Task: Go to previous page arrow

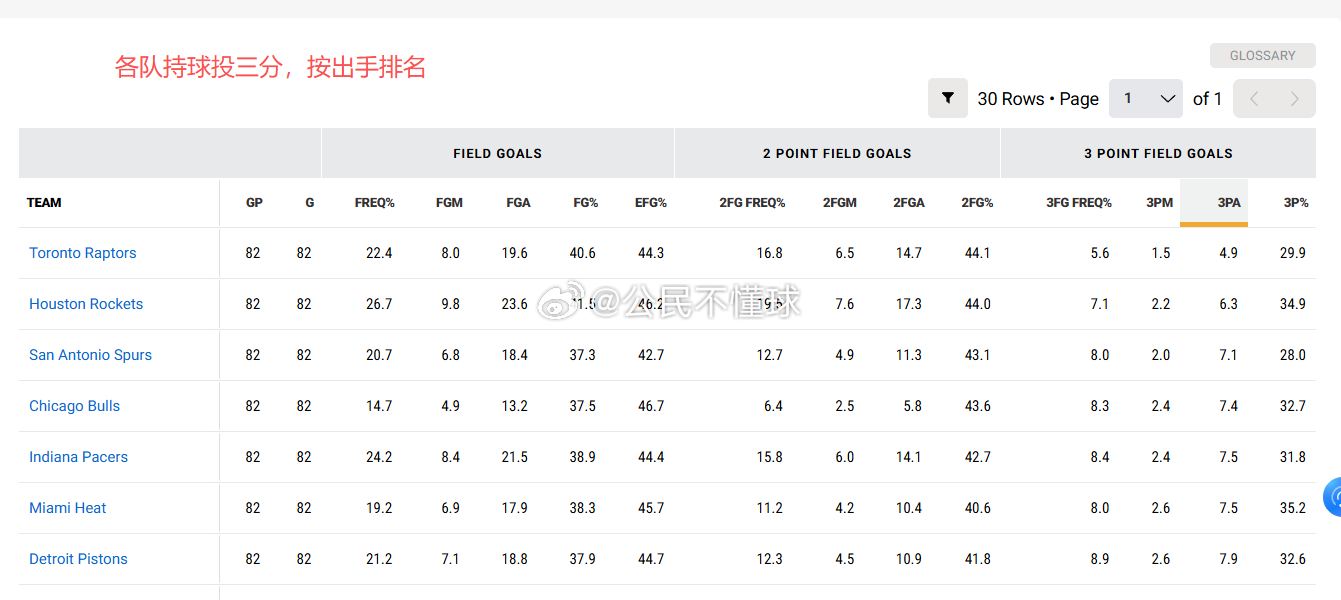Action: pos(1254,99)
